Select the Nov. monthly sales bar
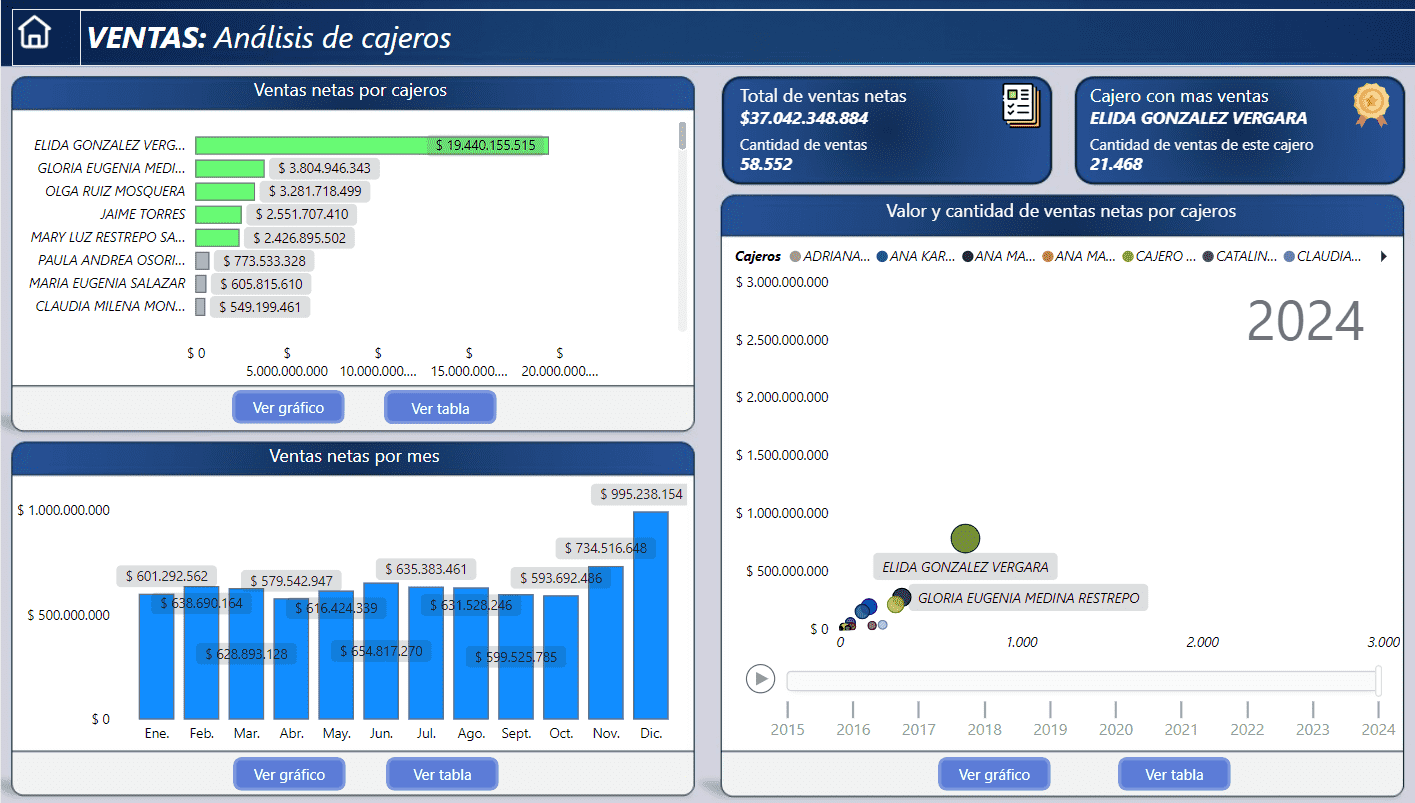This screenshot has width=1415, height=803. [606, 643]
